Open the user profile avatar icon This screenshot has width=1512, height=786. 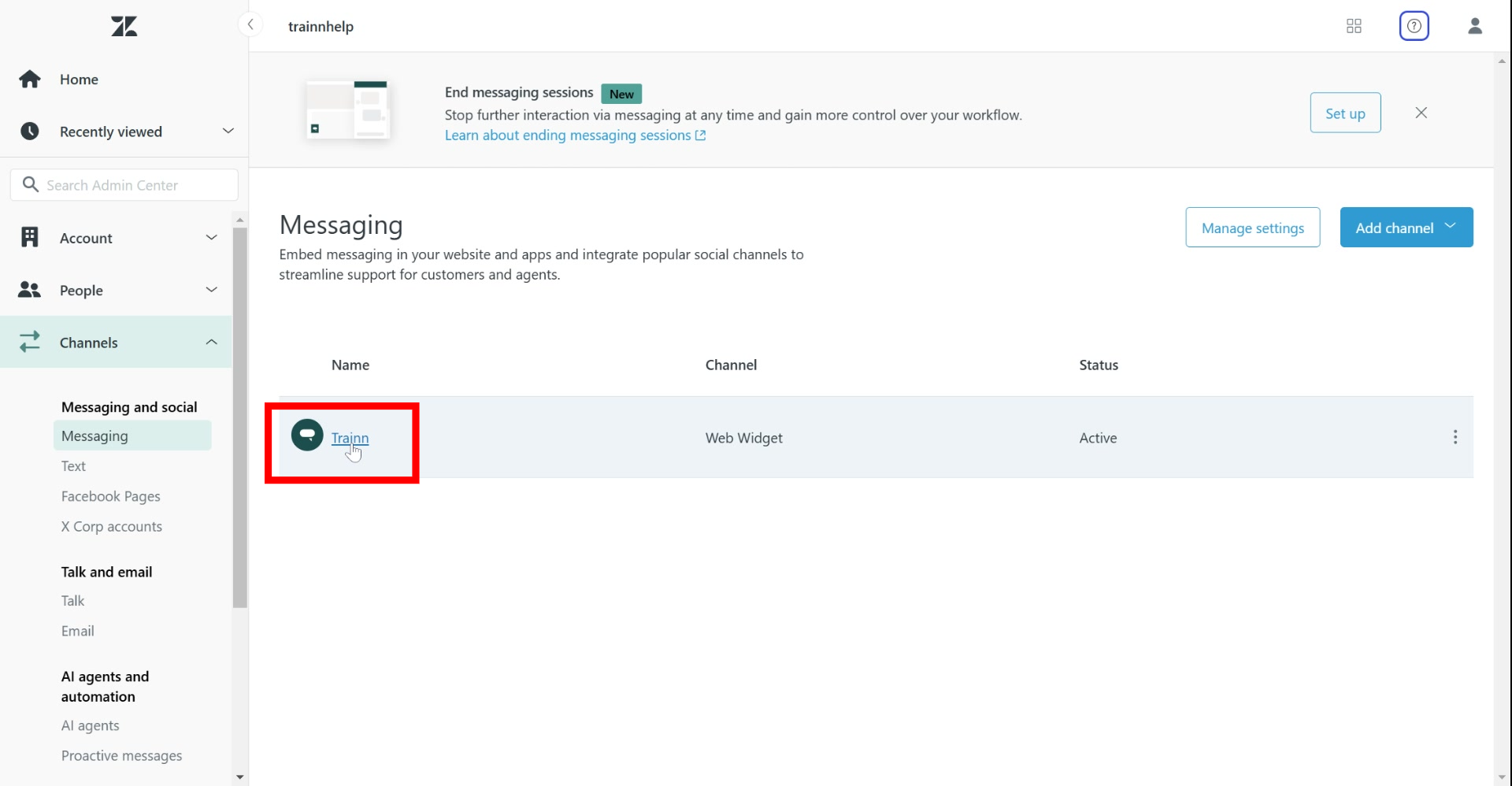1474,27
